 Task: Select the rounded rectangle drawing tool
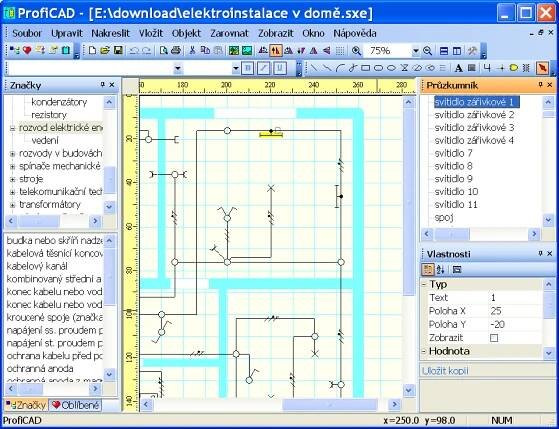click(x=378, y=68)
